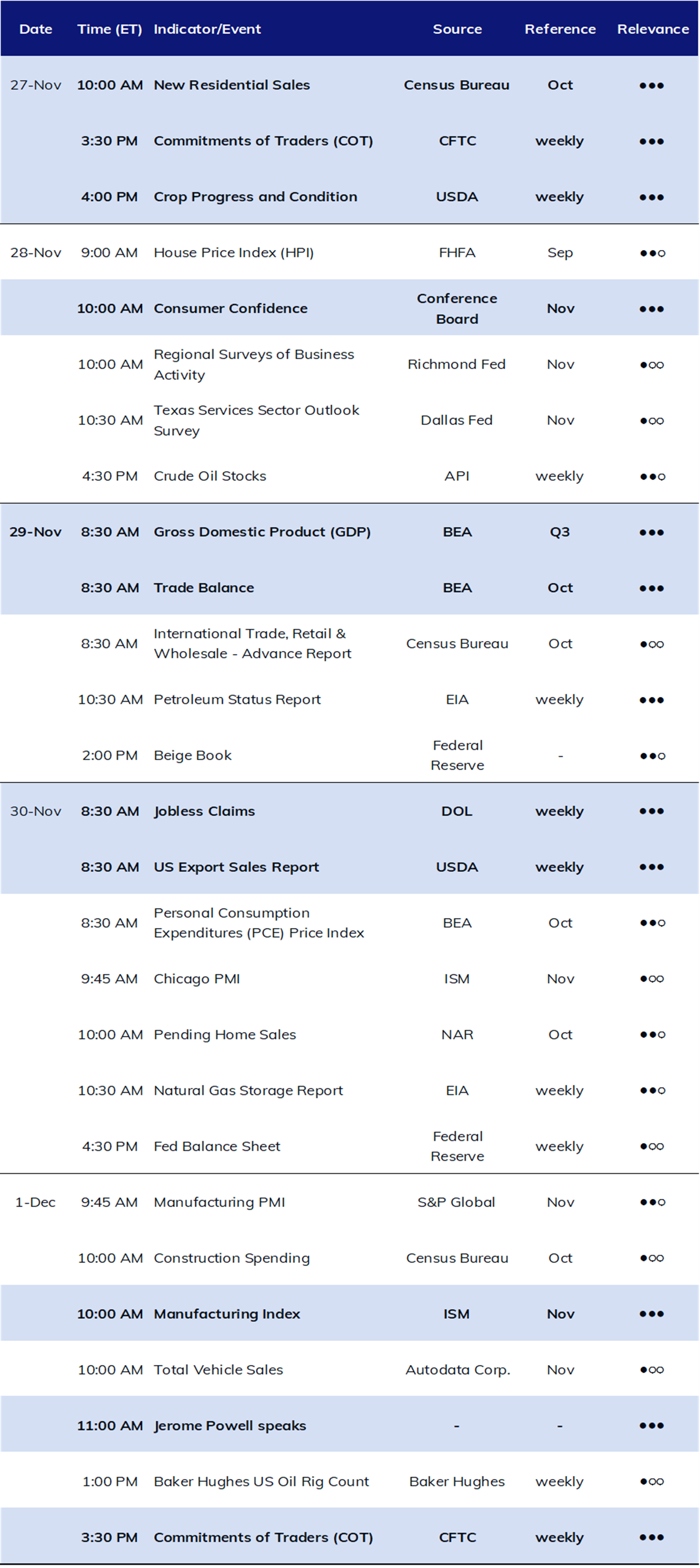Click the Source column header
The image size is (700, 1568).
[x=457, y=29]
